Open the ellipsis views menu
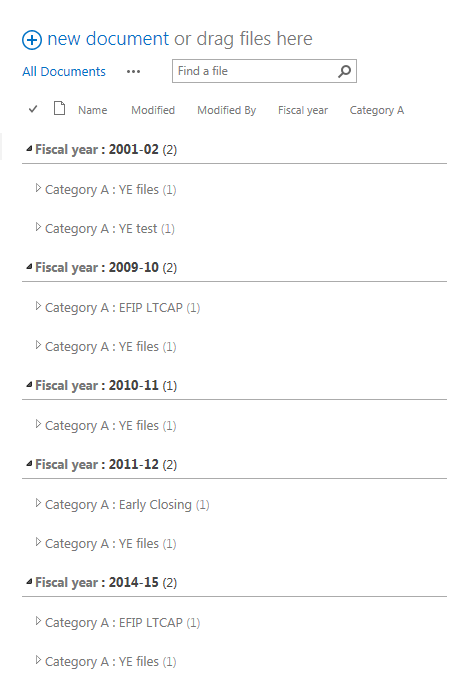Screen dimensions: 468x699 133,71
